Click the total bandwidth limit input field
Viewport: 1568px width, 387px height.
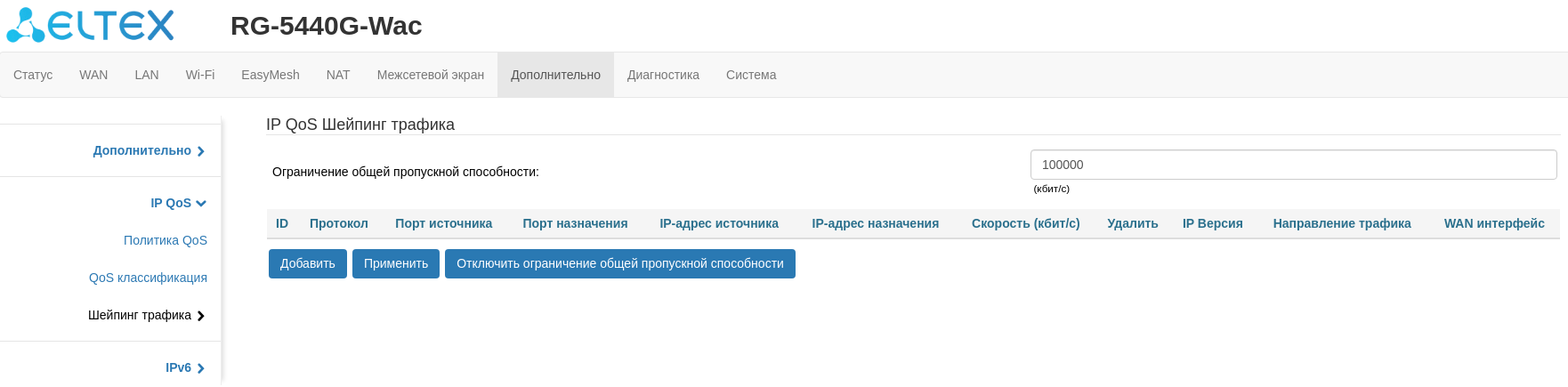1293,165
